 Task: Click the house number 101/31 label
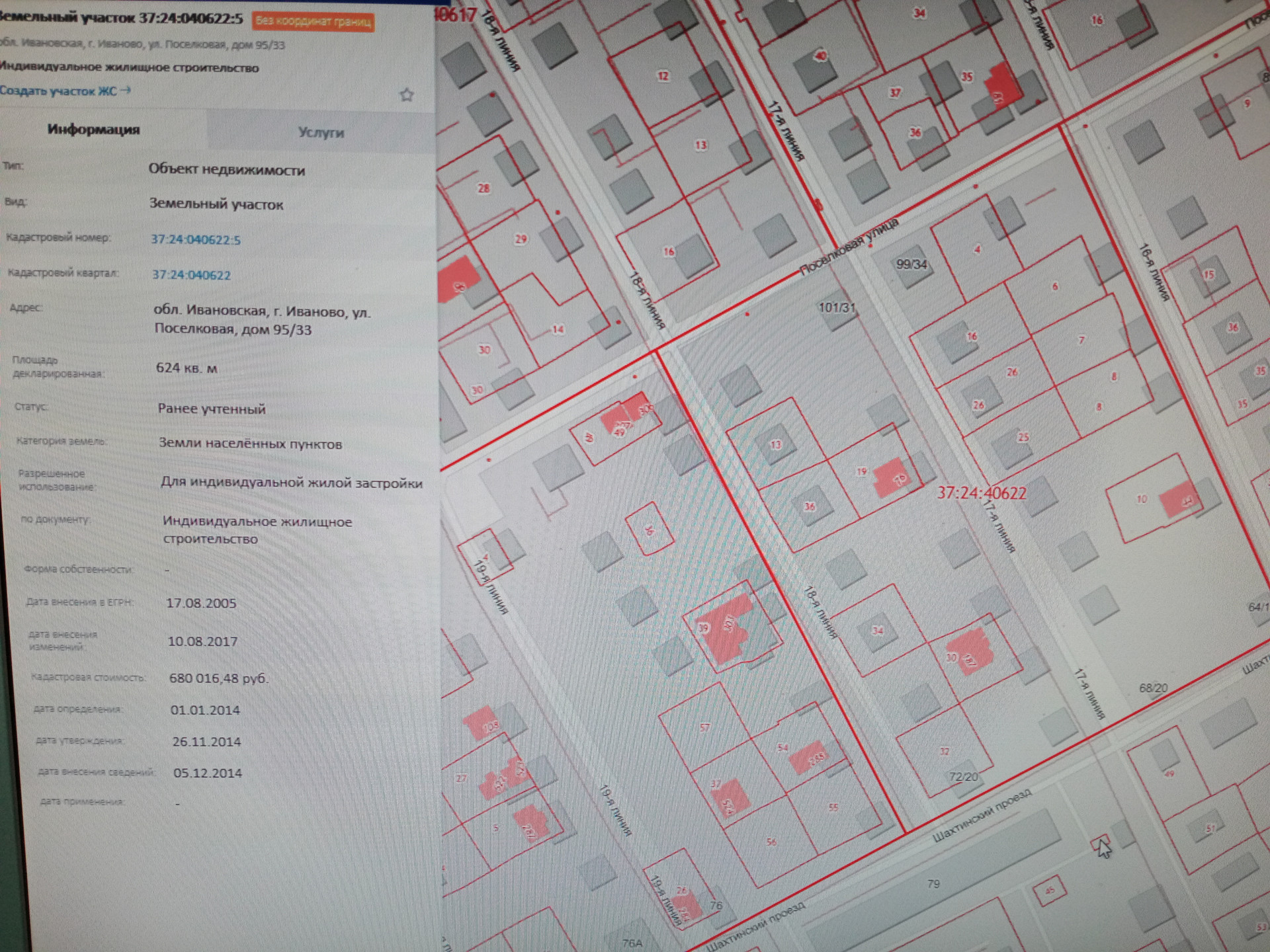click(837, 307)
